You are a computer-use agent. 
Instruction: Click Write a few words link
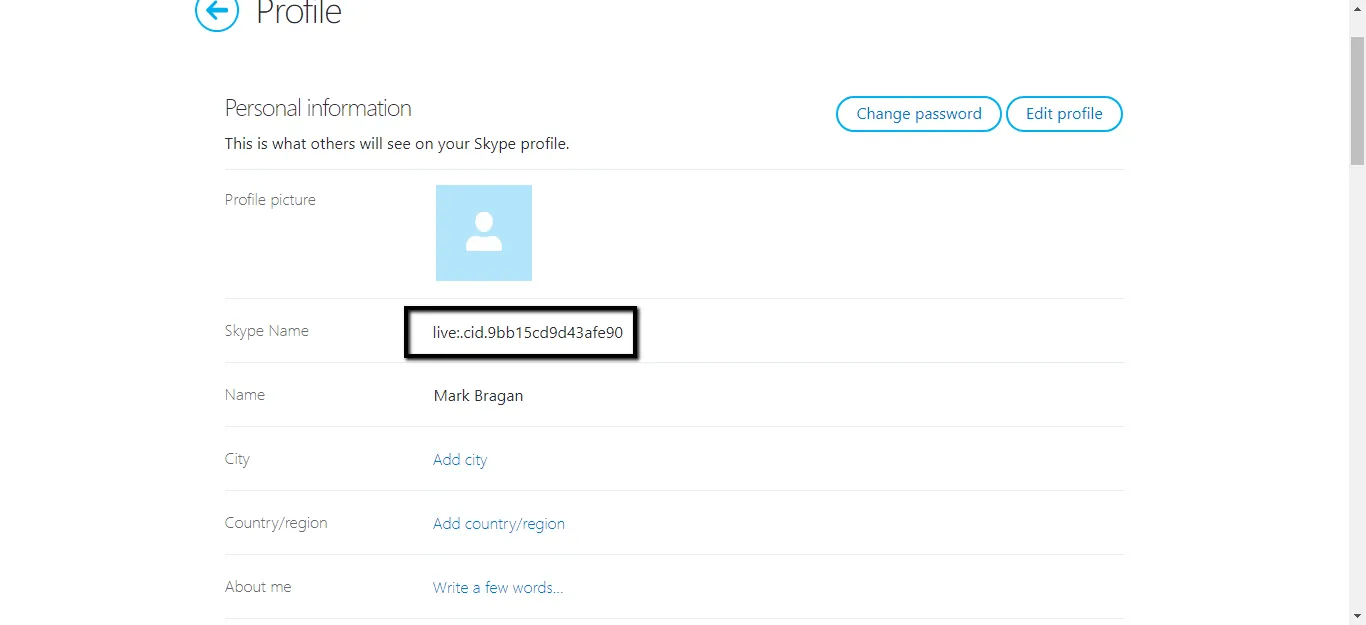498,588
